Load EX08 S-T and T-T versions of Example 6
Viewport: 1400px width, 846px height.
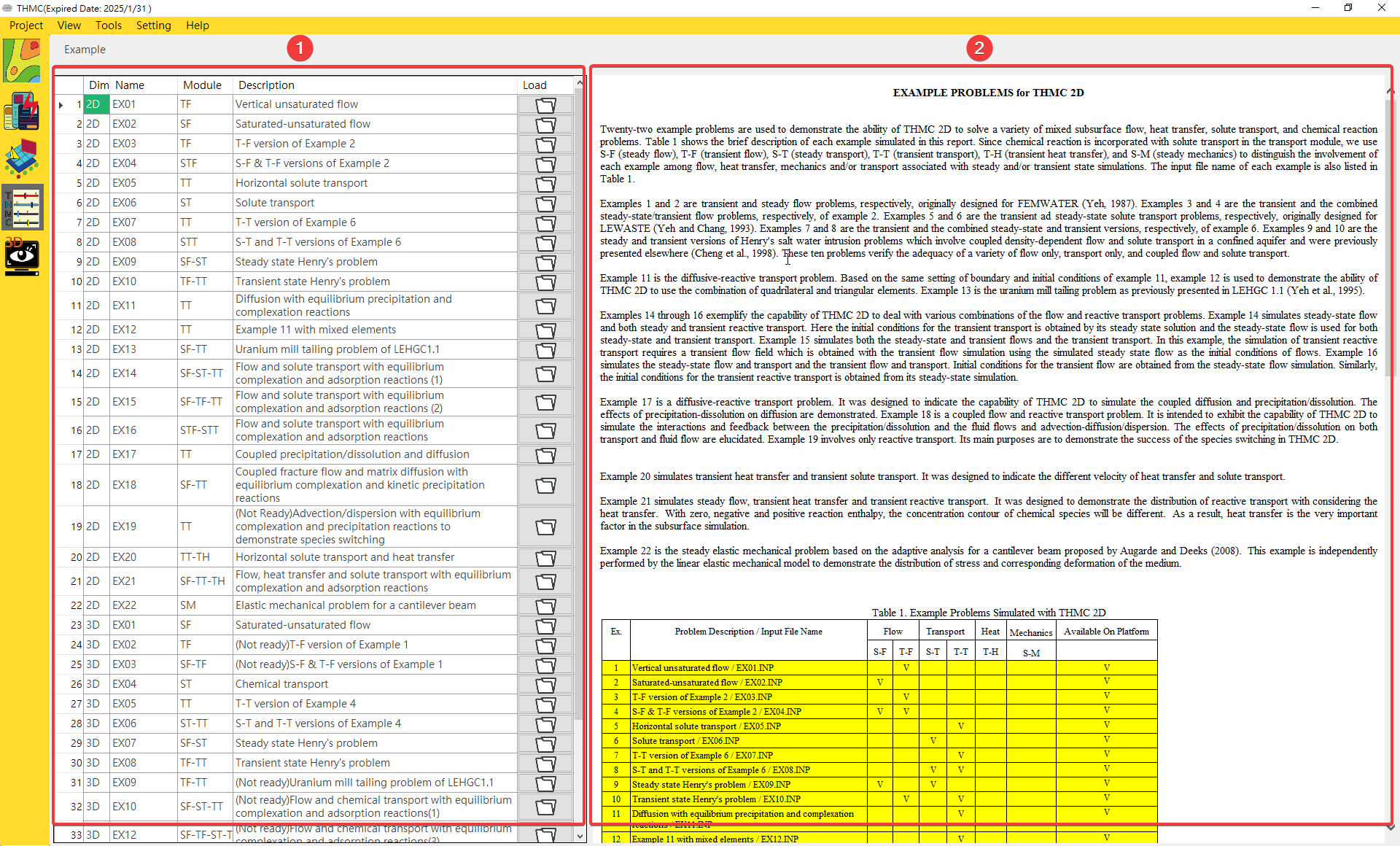click(x=545, y=242)
